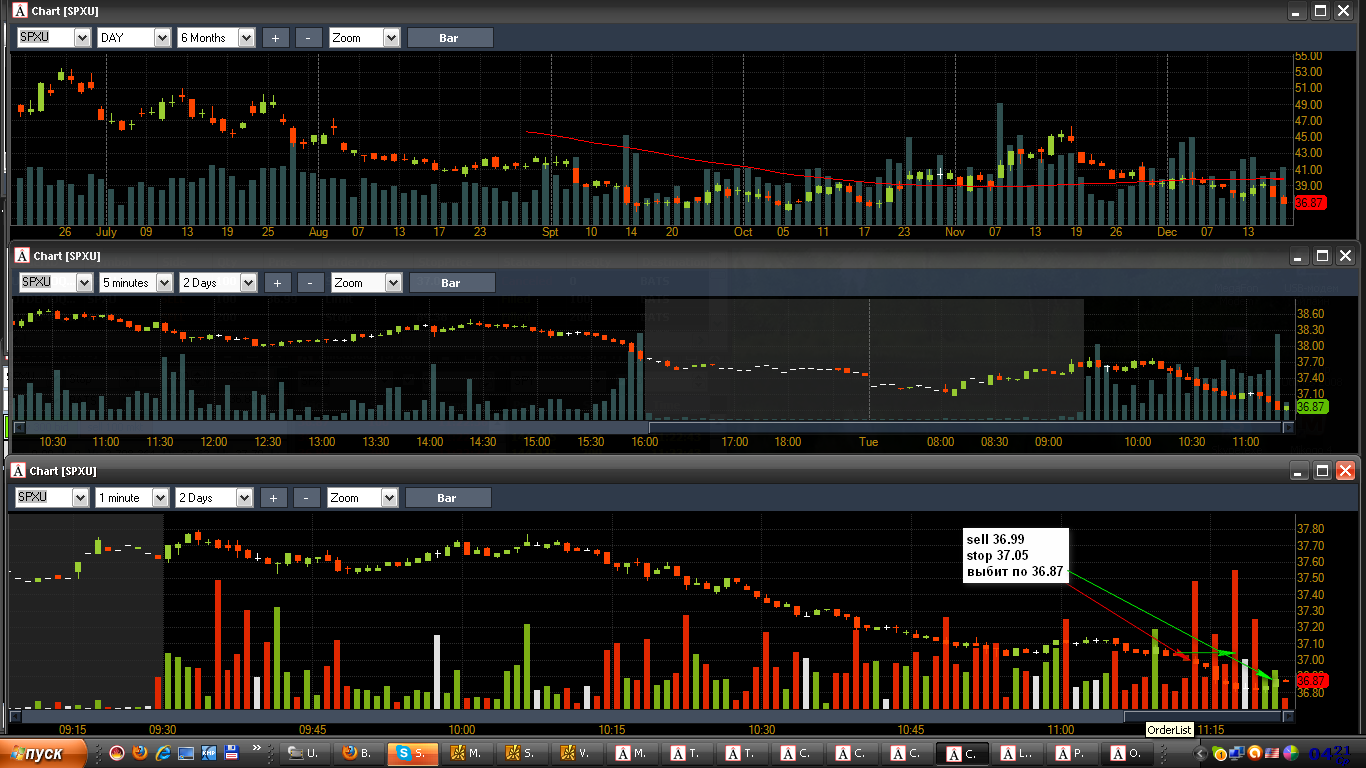Open symbol dropdown in daily SPXU chart
Image resolution: width=1366 pixels, height=768 pixels.
(x=82, y=38)
